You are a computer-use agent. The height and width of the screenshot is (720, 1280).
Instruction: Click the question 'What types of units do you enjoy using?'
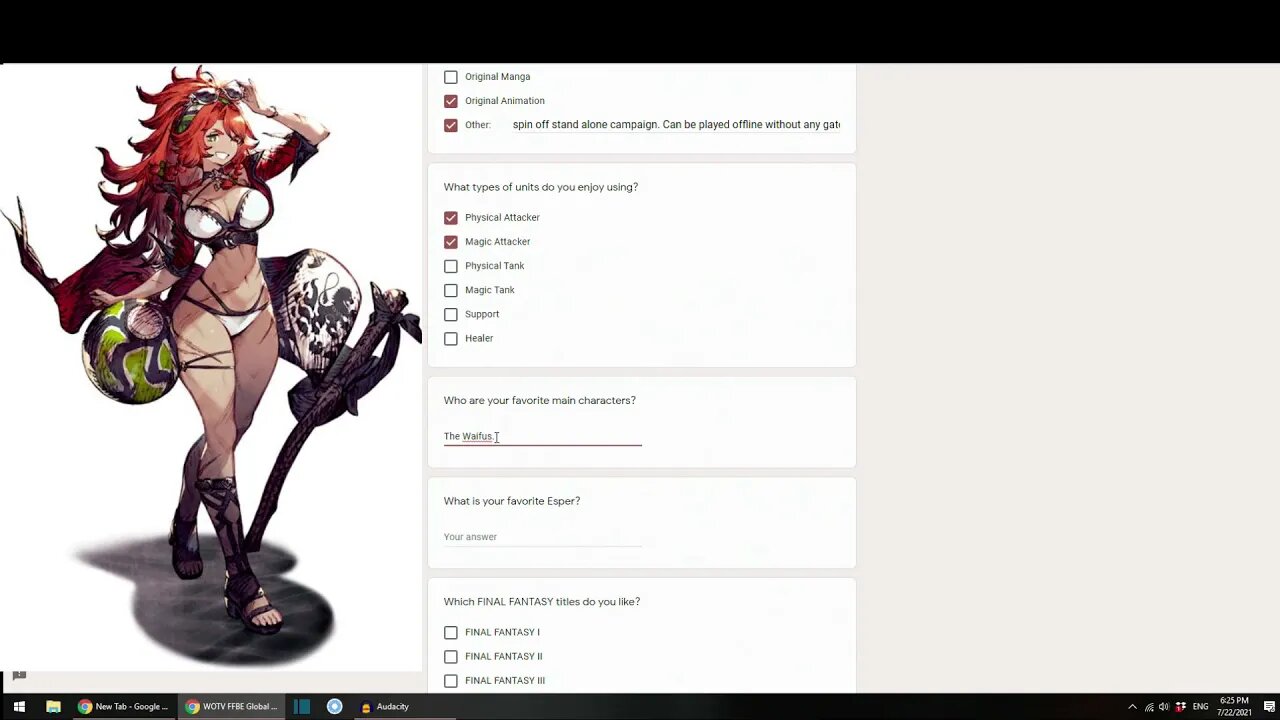(541, 187)
